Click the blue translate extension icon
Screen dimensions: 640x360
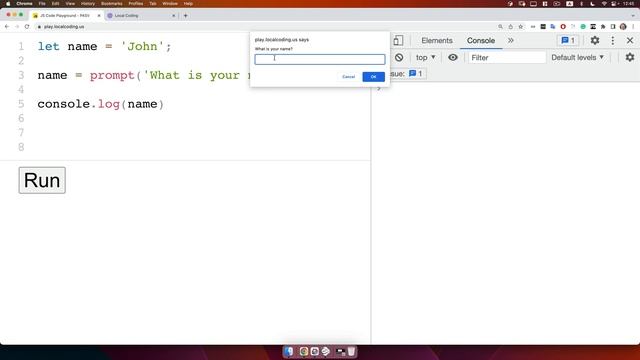[x=553, y=27]
